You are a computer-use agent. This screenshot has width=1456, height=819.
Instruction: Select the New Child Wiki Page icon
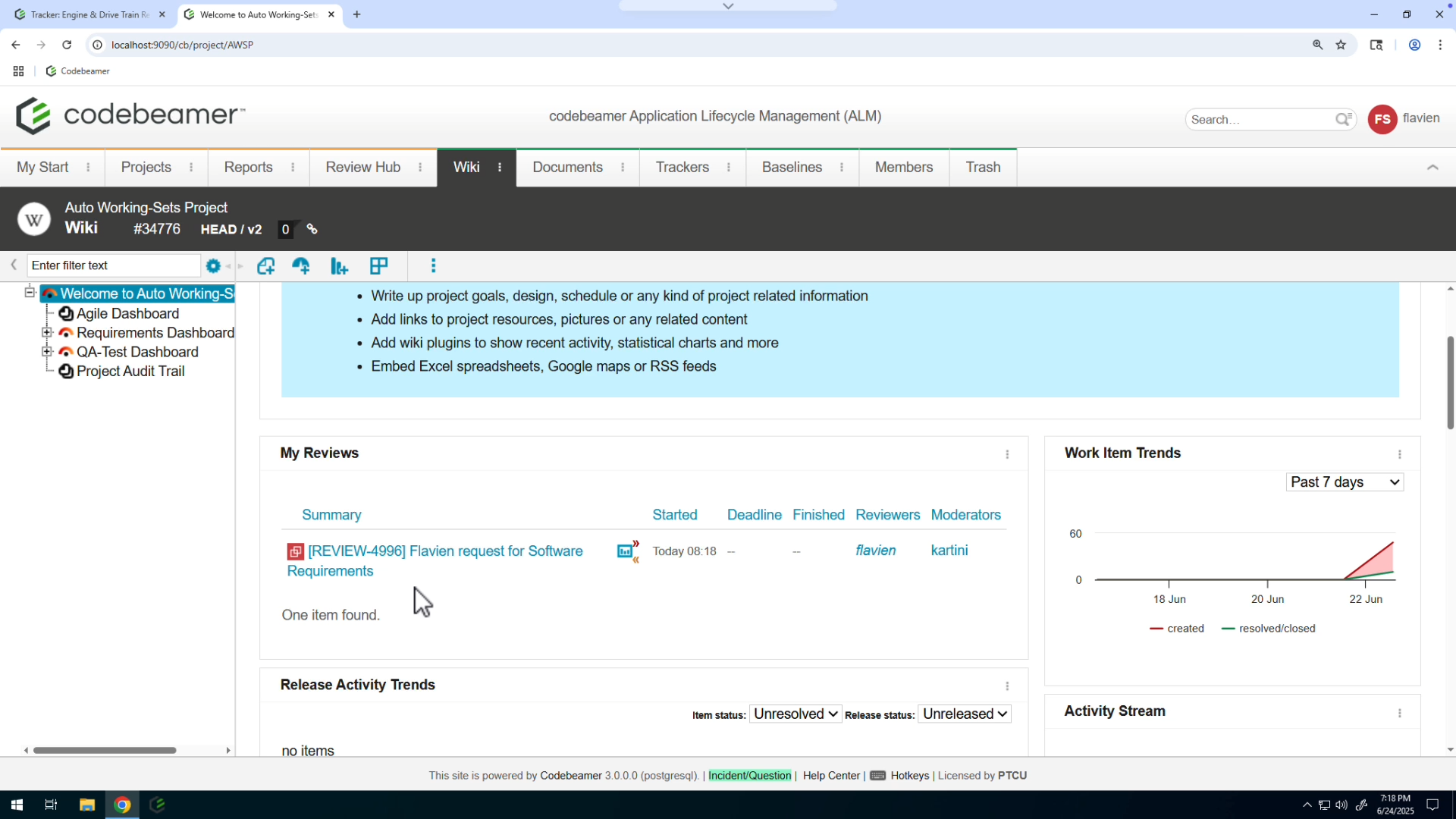point(266,265)
